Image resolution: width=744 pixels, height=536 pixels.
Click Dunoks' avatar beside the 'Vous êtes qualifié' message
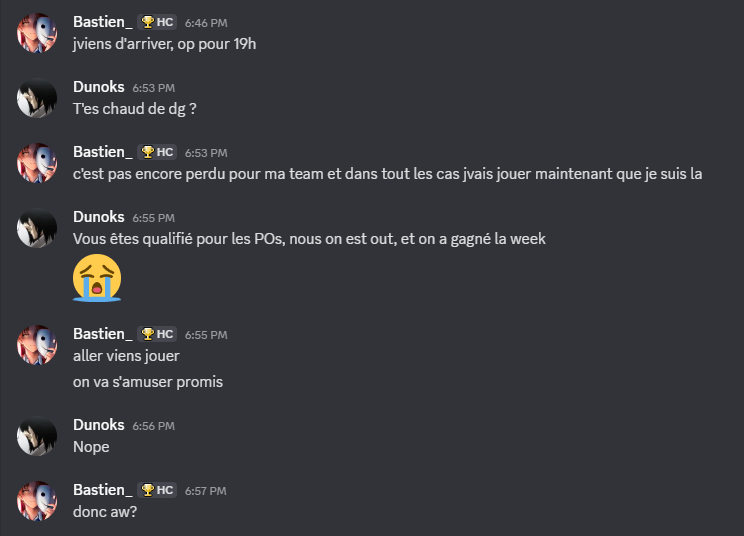(37, 228)
